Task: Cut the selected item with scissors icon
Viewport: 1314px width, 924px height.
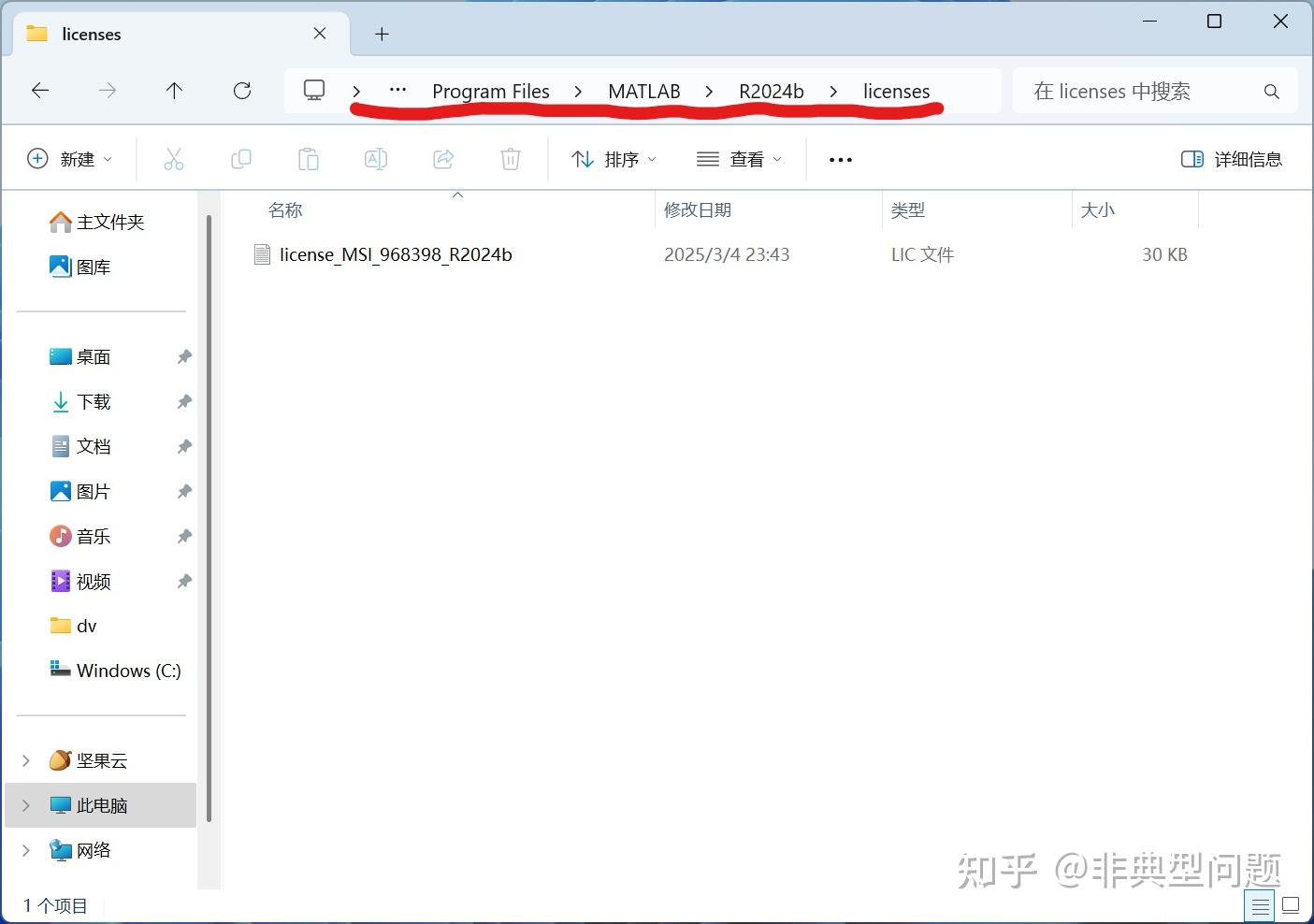Action: pos(174,159)
